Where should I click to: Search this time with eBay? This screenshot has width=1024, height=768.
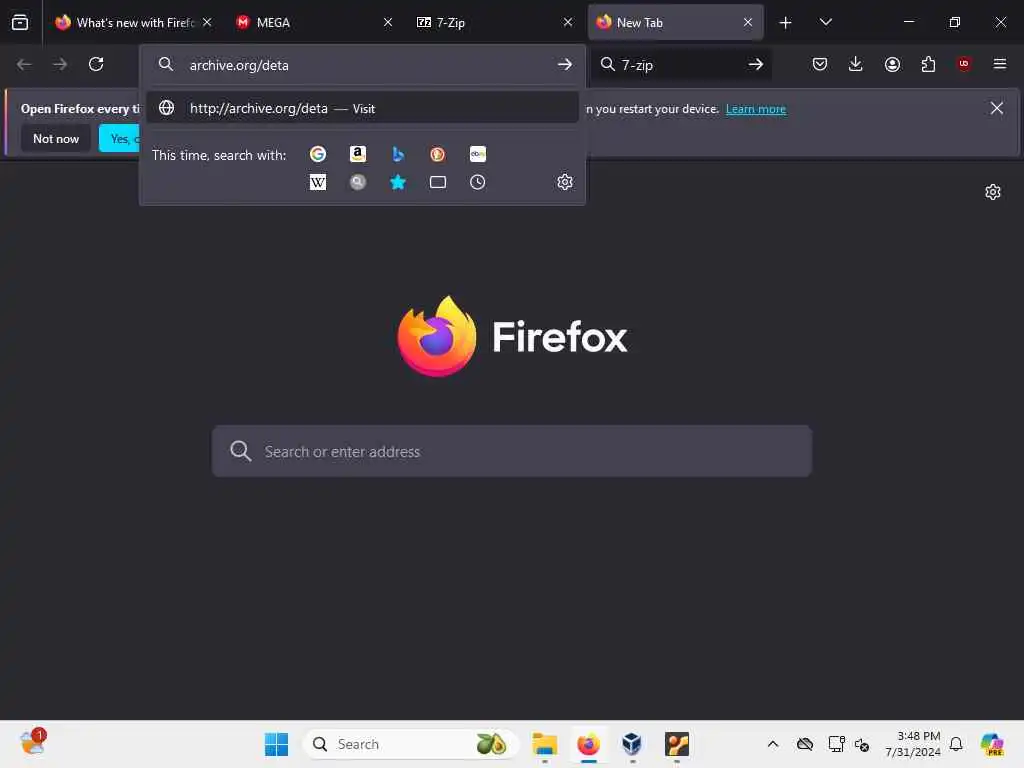[x=478, y=154]
